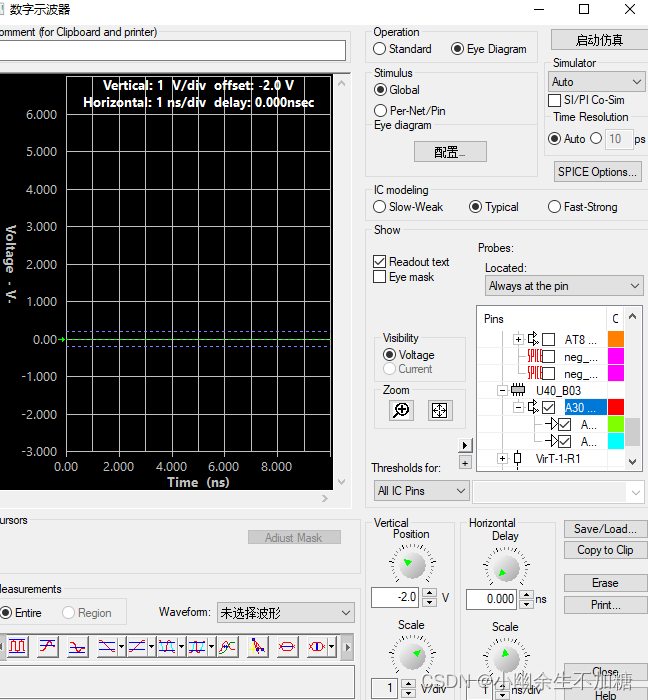648x700 pixels.
Task: Click the rising-edge overshoot measurement icon
Action: [47, 646]
